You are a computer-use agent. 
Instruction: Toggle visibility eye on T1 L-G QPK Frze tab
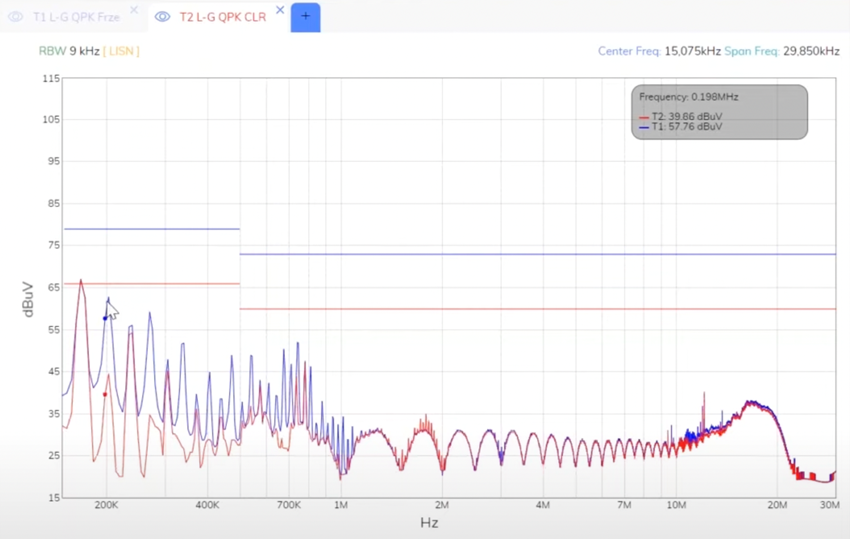(16, 17)
